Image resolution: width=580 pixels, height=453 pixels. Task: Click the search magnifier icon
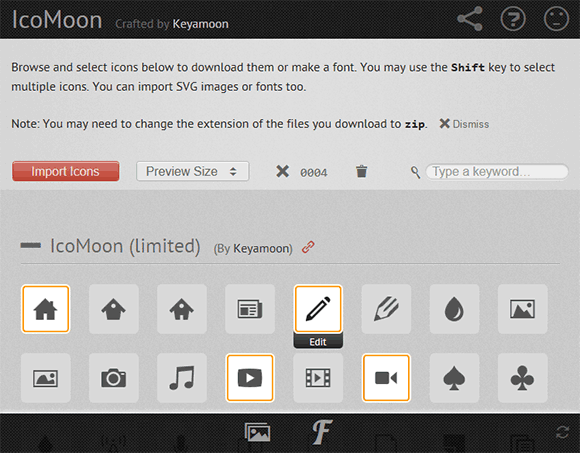(415, 172)
